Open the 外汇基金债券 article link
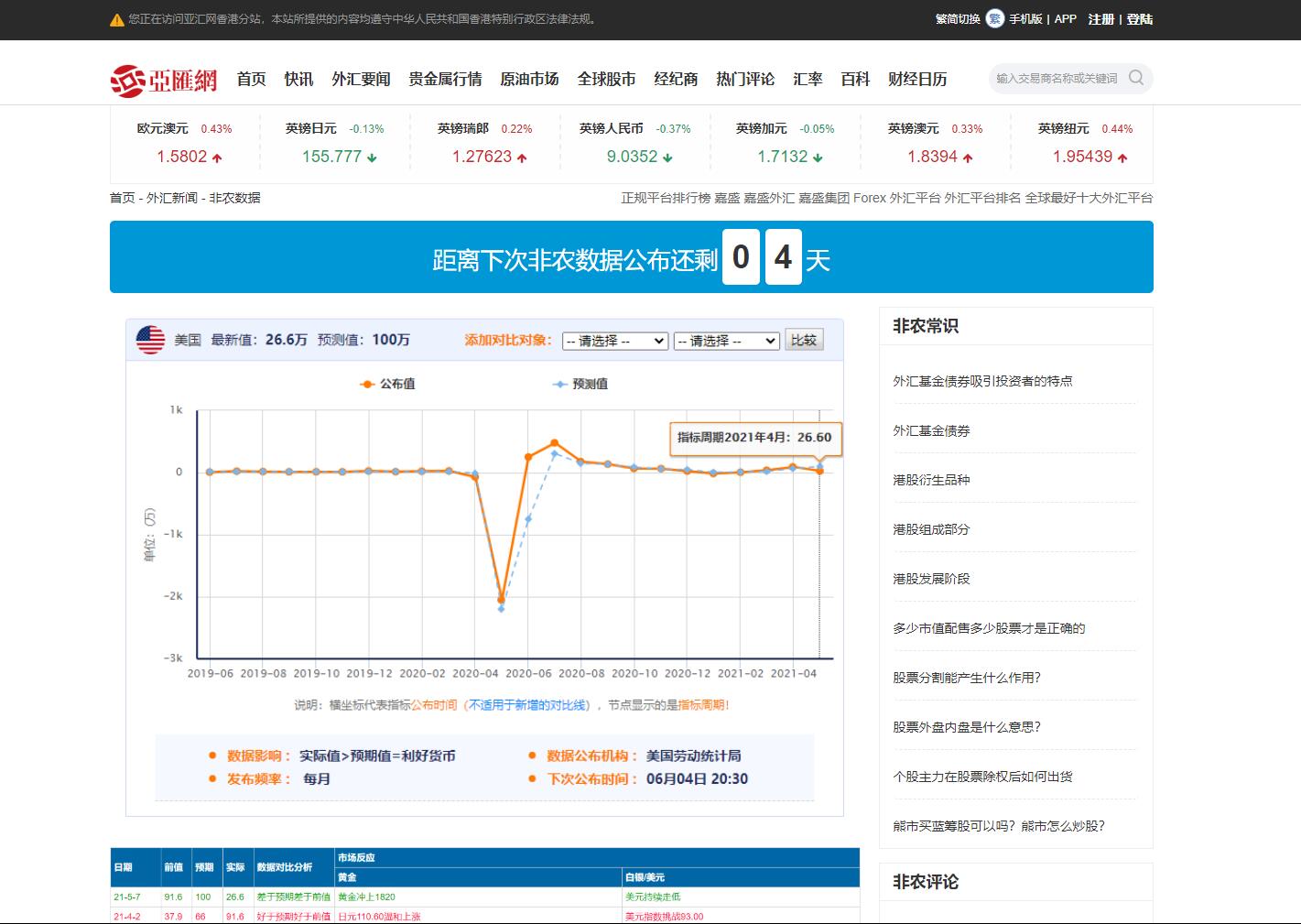Image resolution: width=1301 pixels, height=924 pixels. (931, 430)
